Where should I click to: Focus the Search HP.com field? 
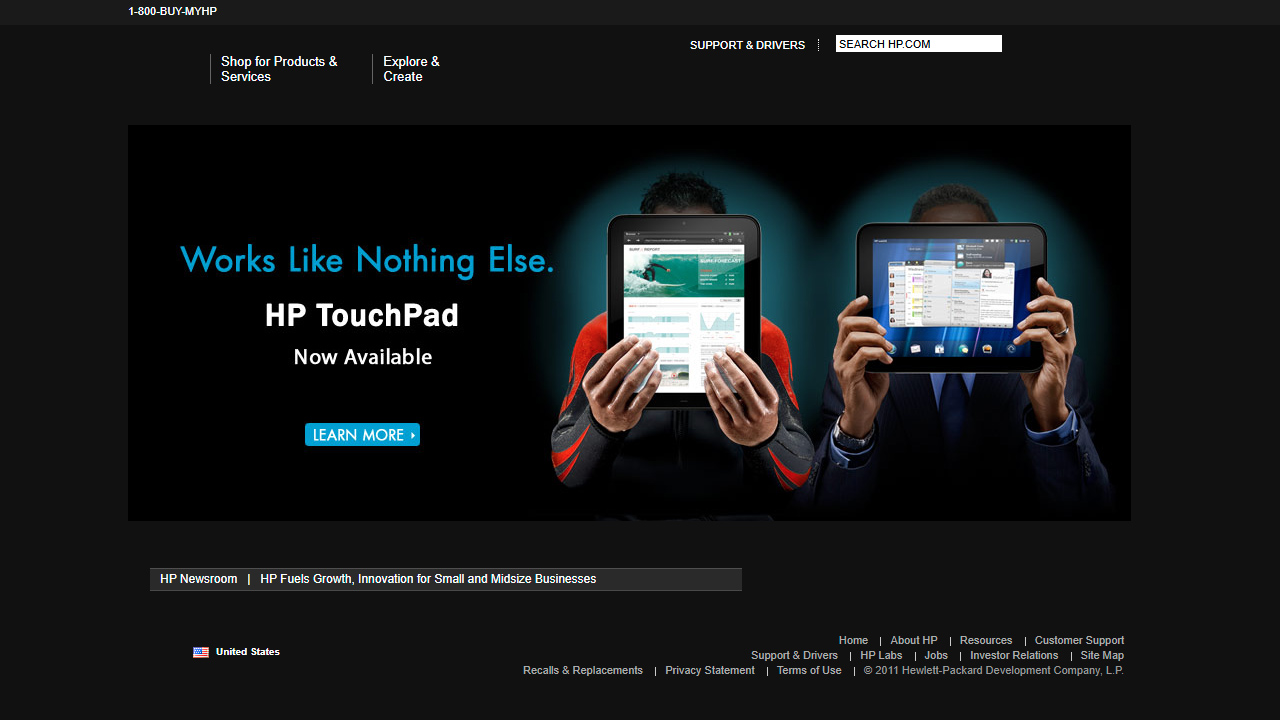point(919,44)
